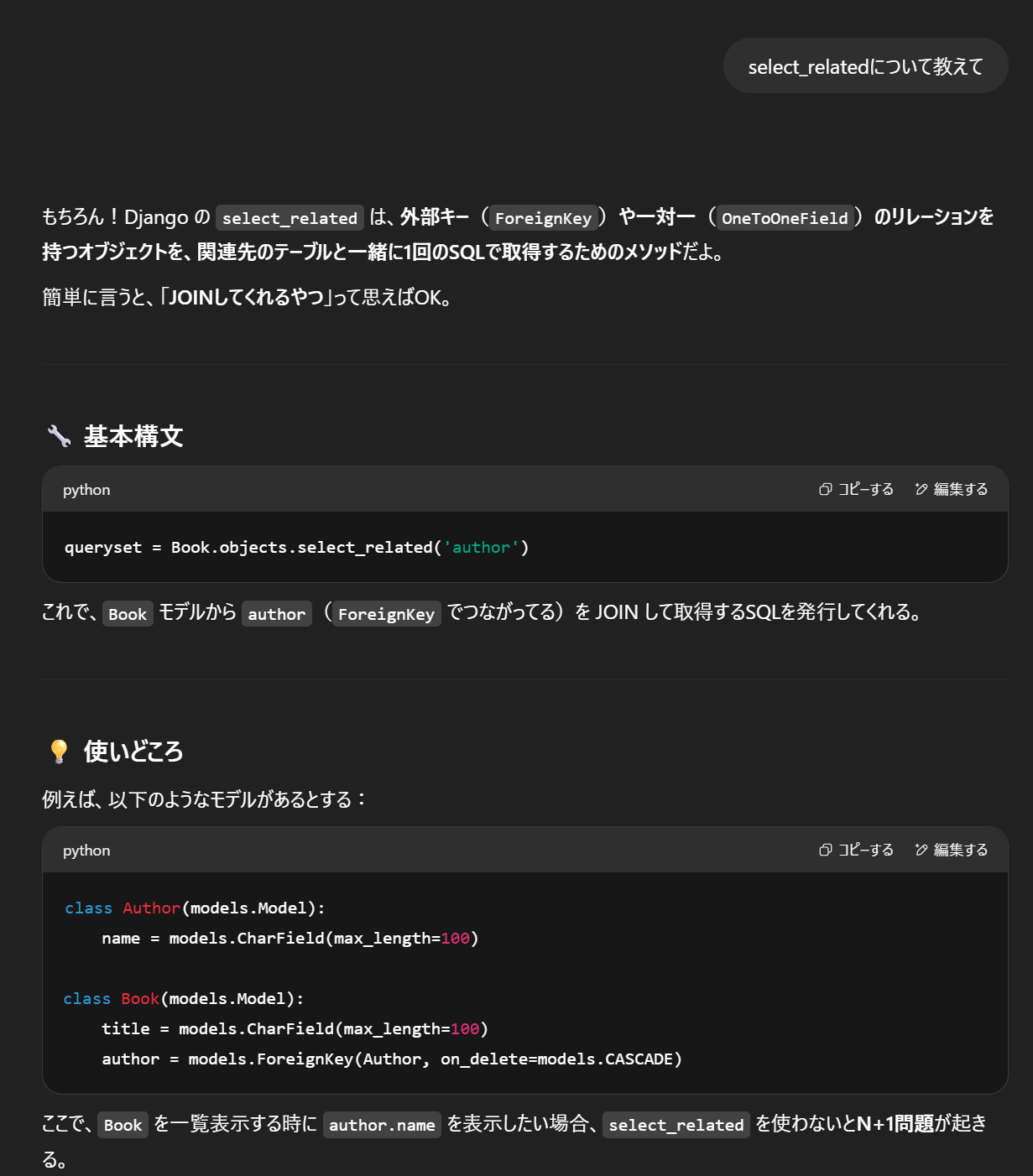Click the pencil edit icon in the models code block
The image size is (1033, 1176).
coord(921,850)
